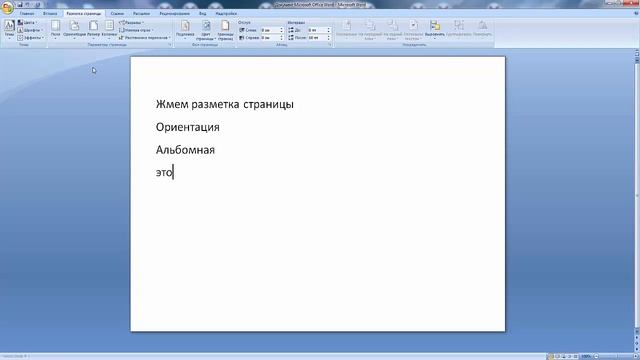This screenshot has width=640, height=360.
Task: Place the cursor in 'Жмем разметка страницы' line
Action: click(224, 104)
